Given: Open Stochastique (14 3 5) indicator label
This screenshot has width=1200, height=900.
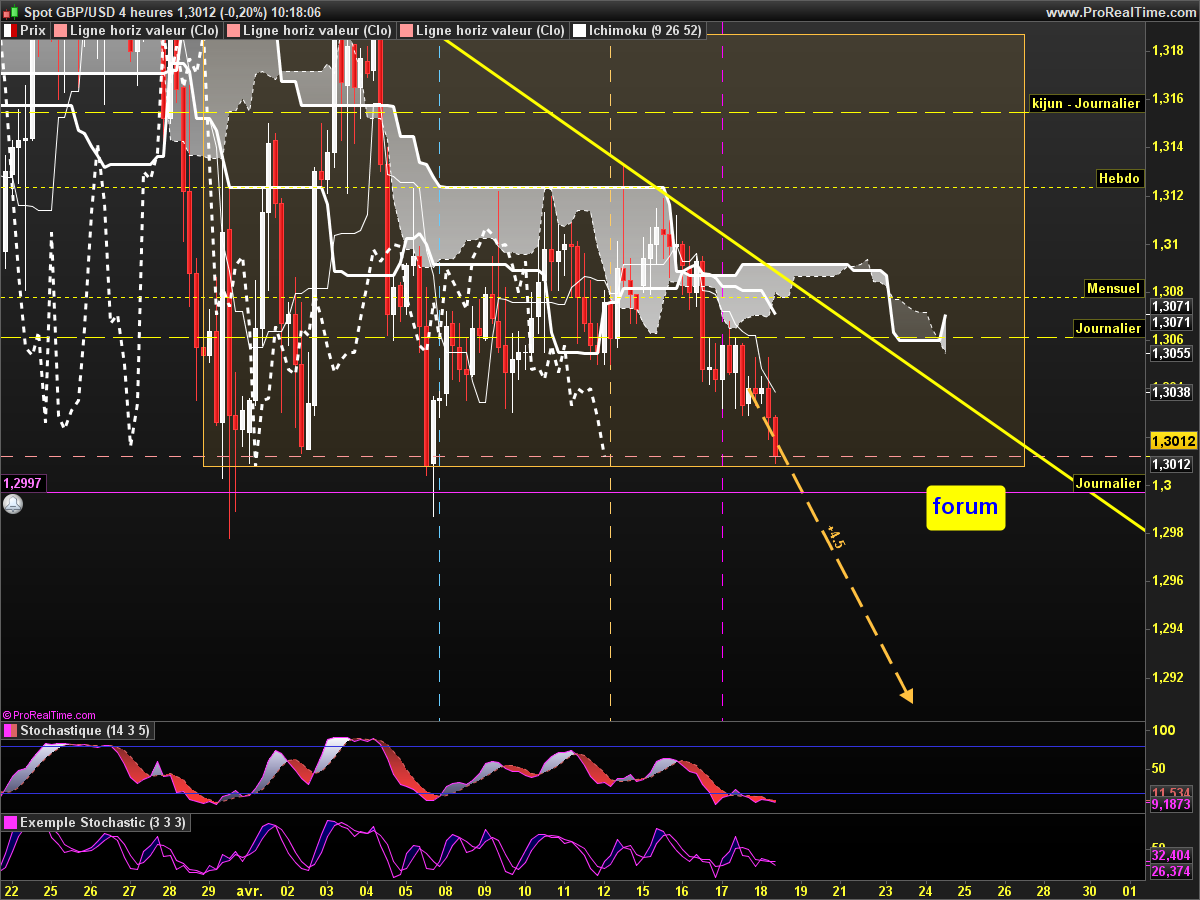Looking at the screenshot, I should pyautogui.click(x=85, y=731).
